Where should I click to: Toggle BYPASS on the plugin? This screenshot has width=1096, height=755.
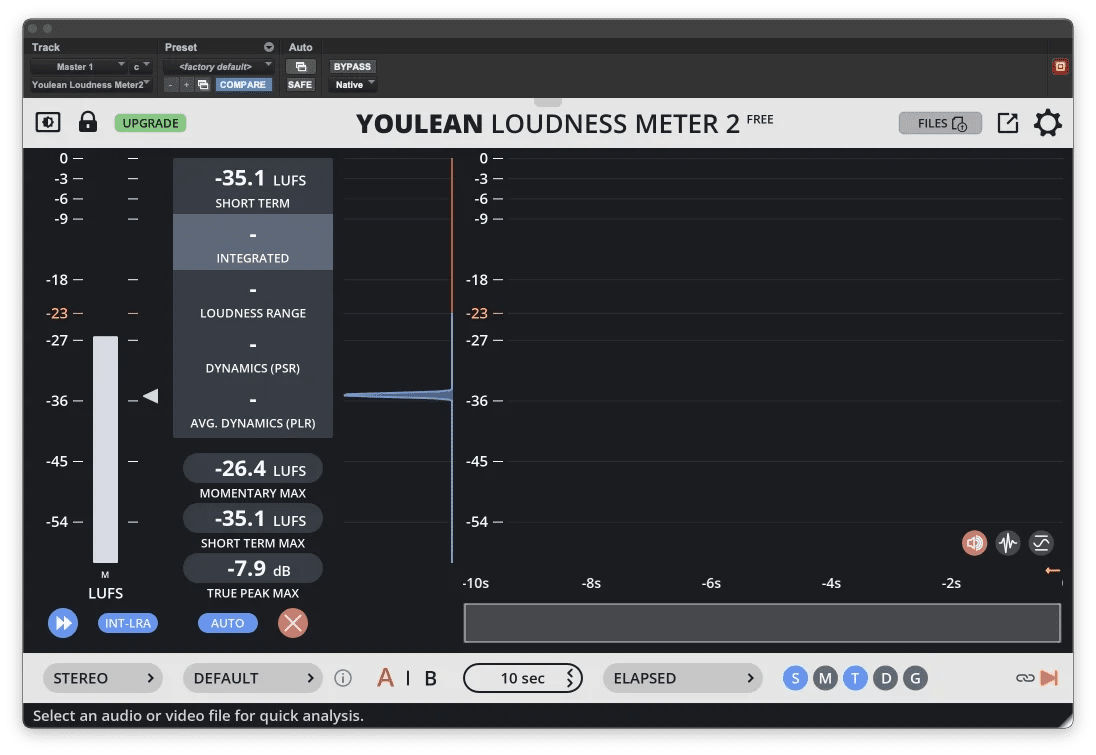[352, 66]
